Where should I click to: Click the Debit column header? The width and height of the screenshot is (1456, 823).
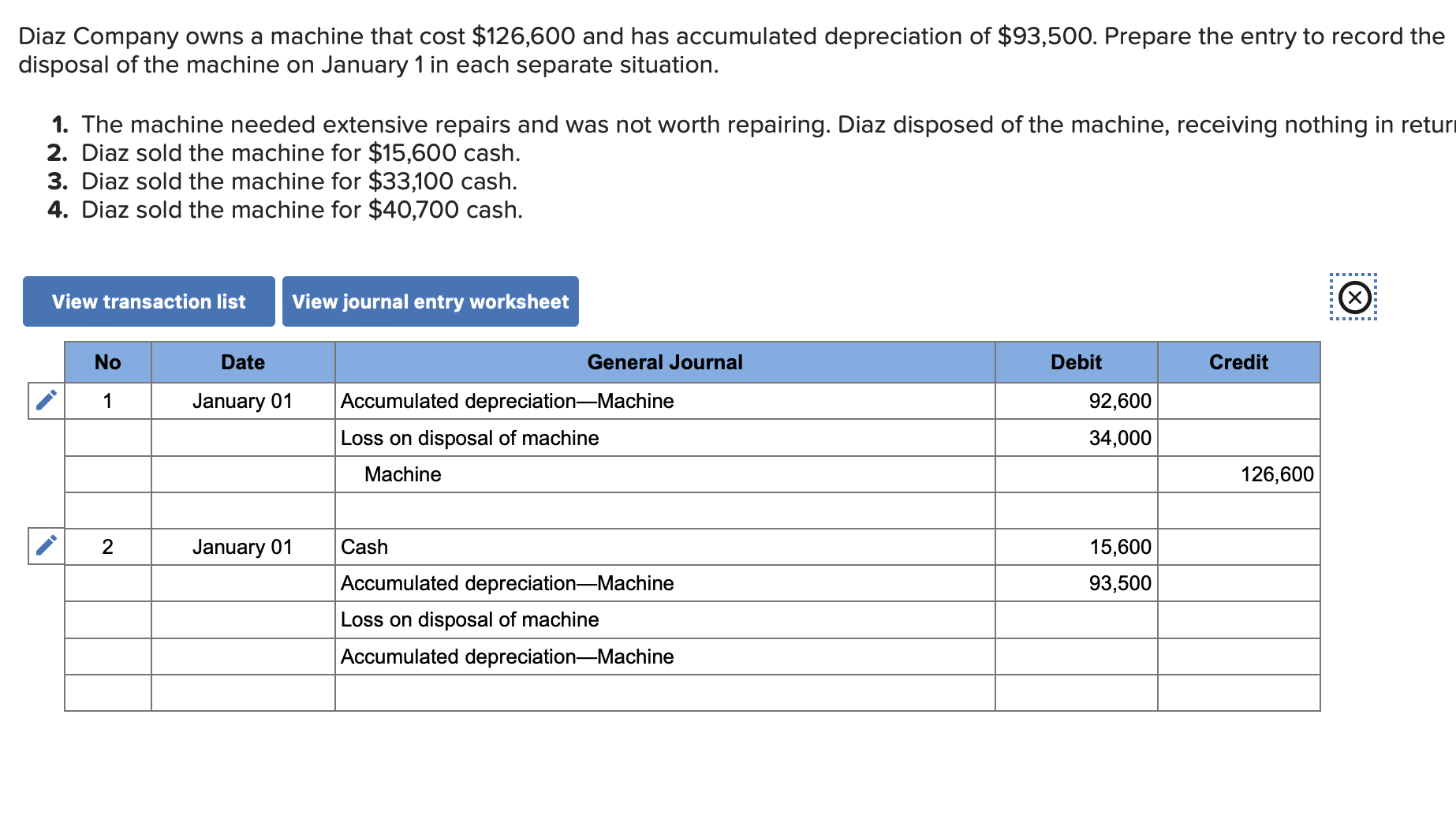coord(1076,362)
